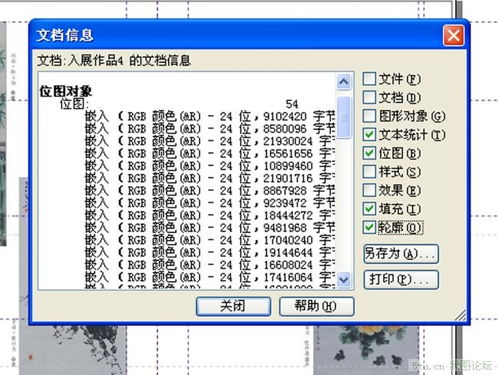Open help with 帮助 (H) button
The image size is (499, 375).
[316, 306]
